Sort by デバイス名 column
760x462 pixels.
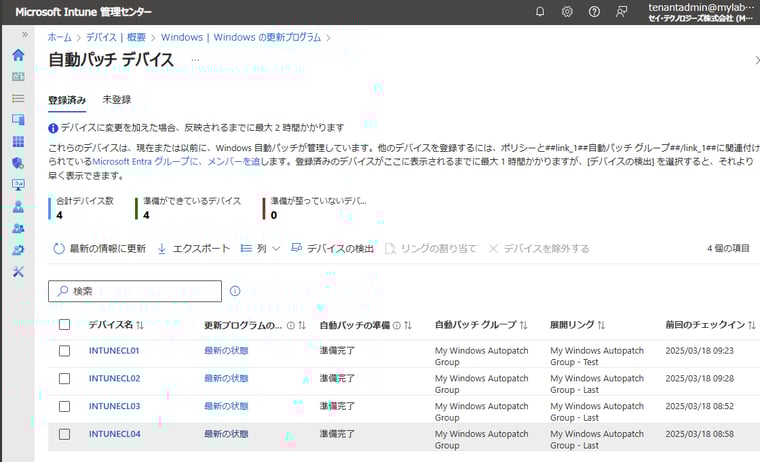click(116, 325)
